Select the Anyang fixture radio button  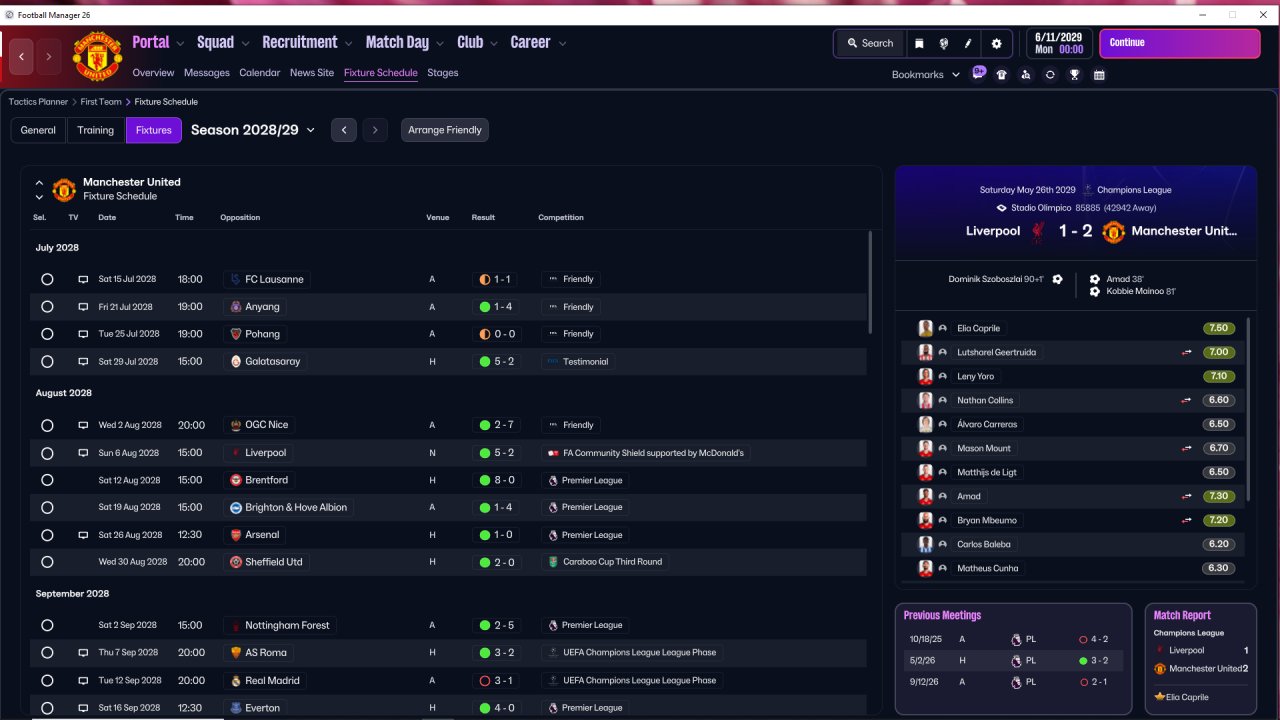47,307
